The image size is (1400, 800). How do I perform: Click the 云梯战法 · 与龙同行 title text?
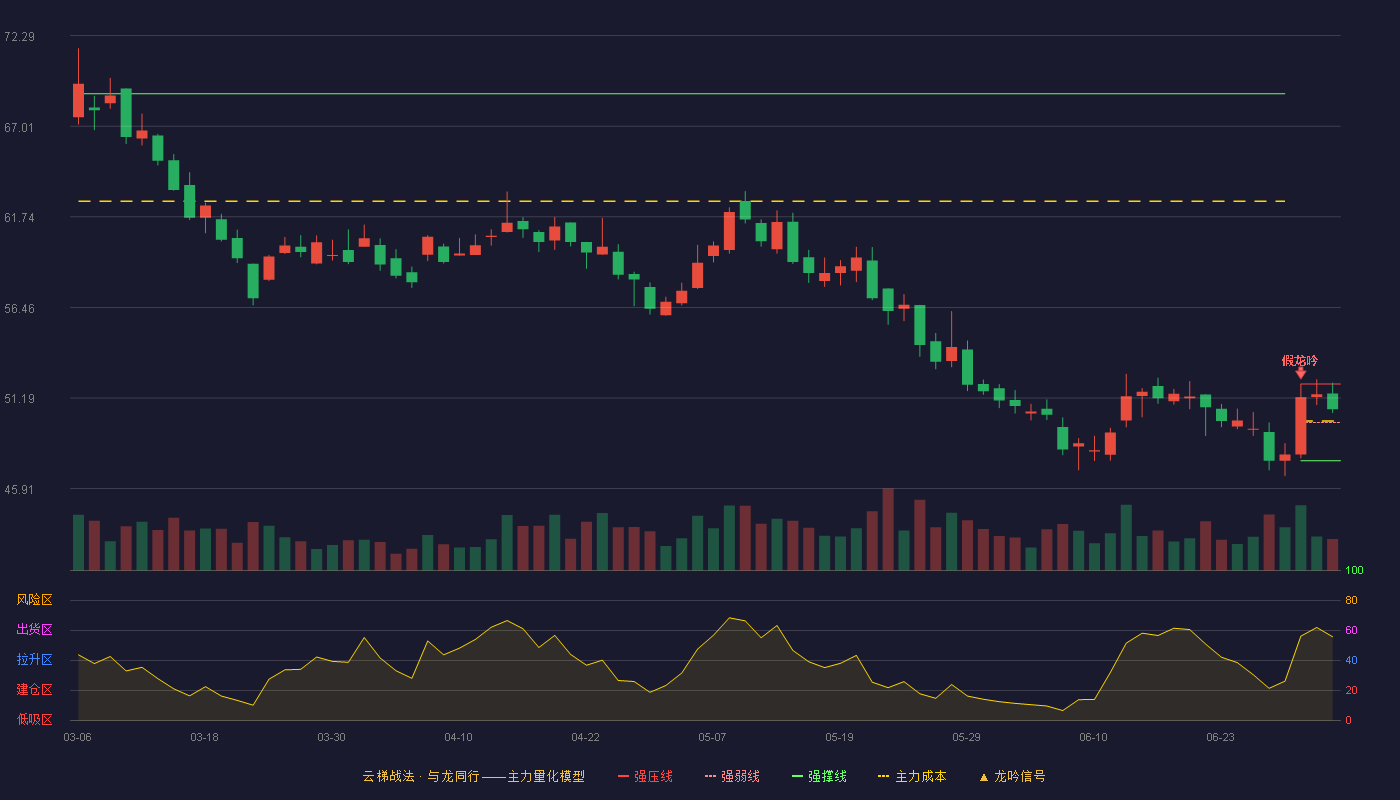pos(420,776)
